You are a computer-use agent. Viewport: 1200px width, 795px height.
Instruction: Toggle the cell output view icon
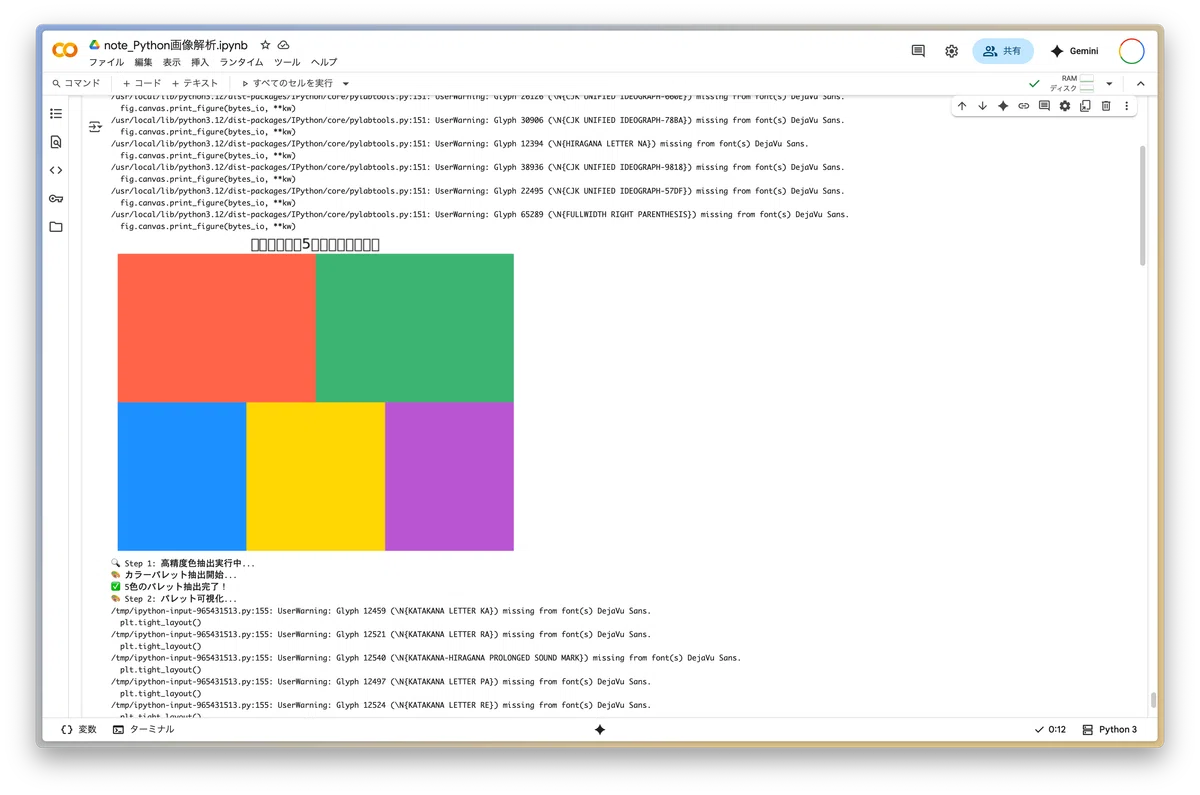pos(95,127)
